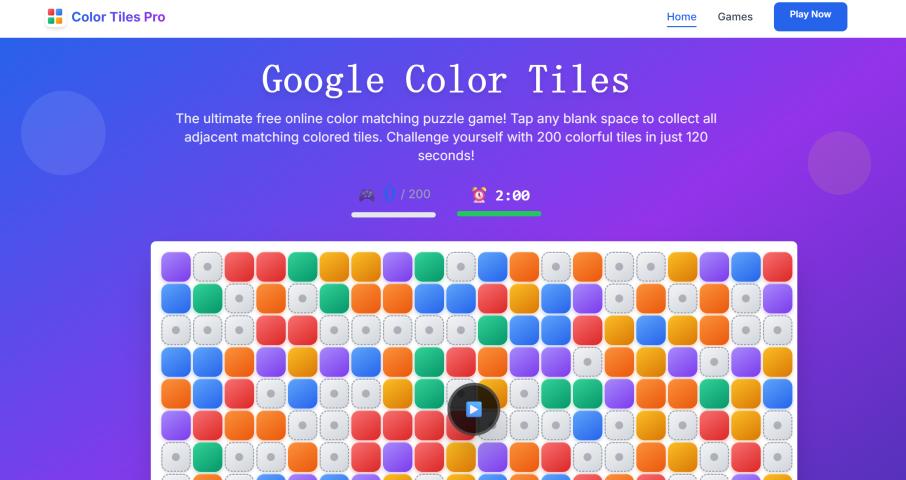Viewport: 906px width, 480px height.
Task: Click the Google Color Tiles heading
Action: click(446, 79)
